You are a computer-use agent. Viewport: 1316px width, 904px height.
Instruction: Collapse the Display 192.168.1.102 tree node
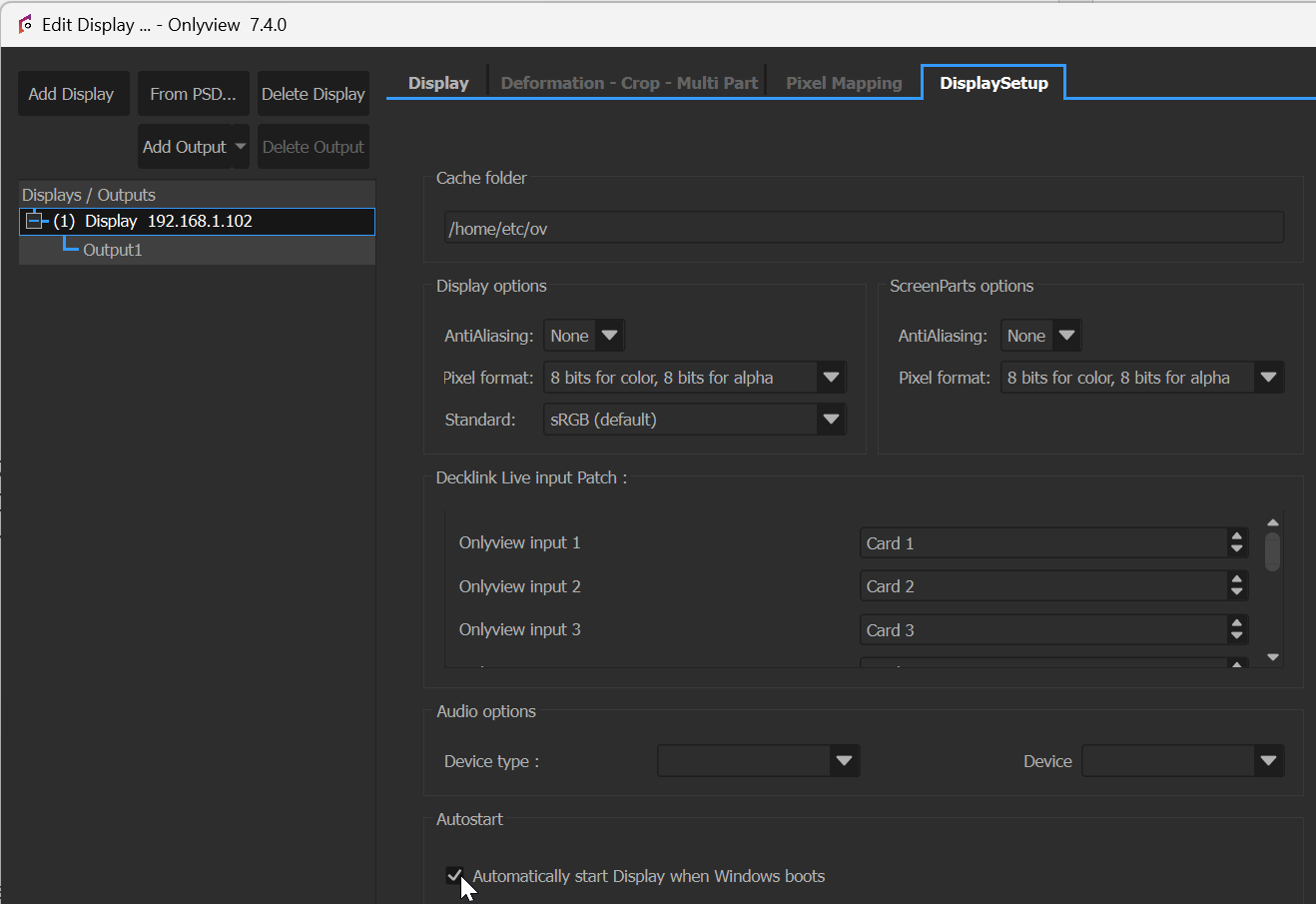click(x=35, y=221)
